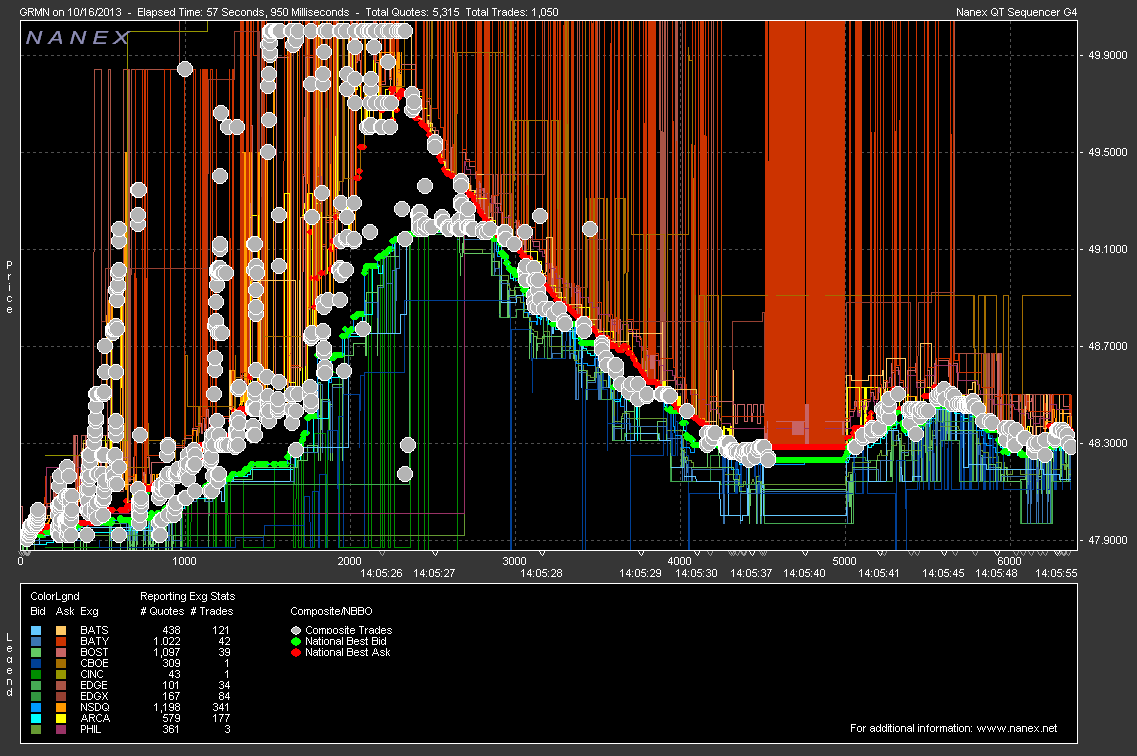Click ARCA trade count 177
The width and height of the screenshot is (1137, 756).
220,718
